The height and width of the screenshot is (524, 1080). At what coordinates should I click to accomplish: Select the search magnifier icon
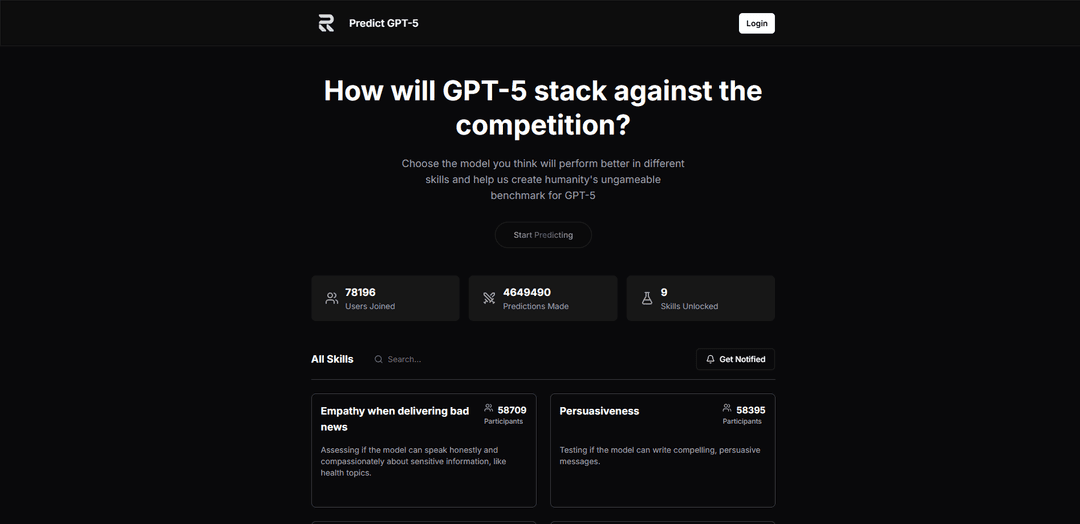tap(378, 359)
